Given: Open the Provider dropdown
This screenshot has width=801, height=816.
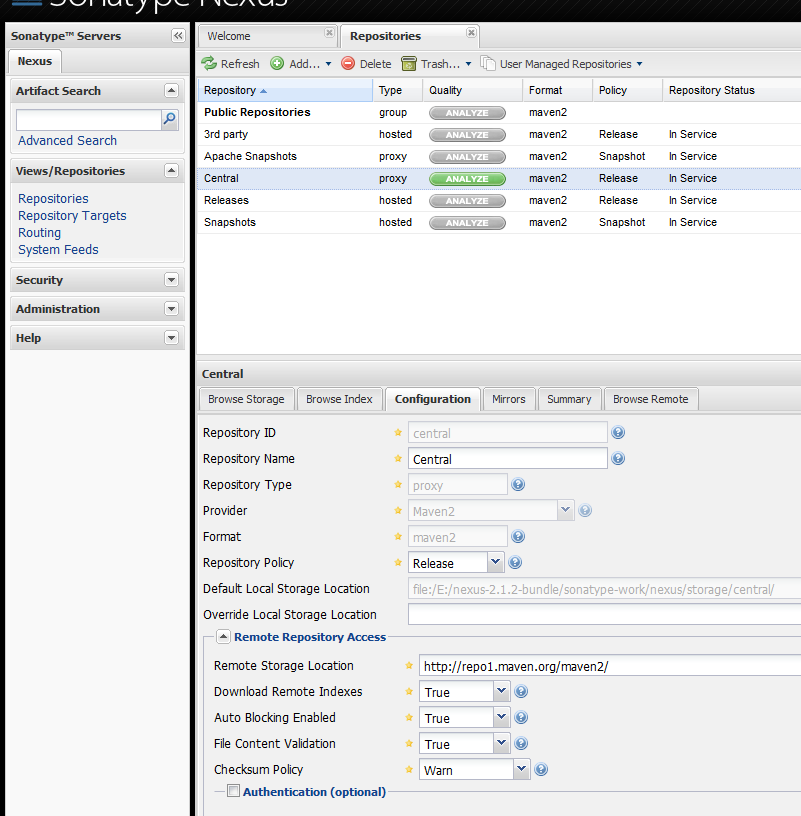Looking at the screenshot, I should 565,511.
